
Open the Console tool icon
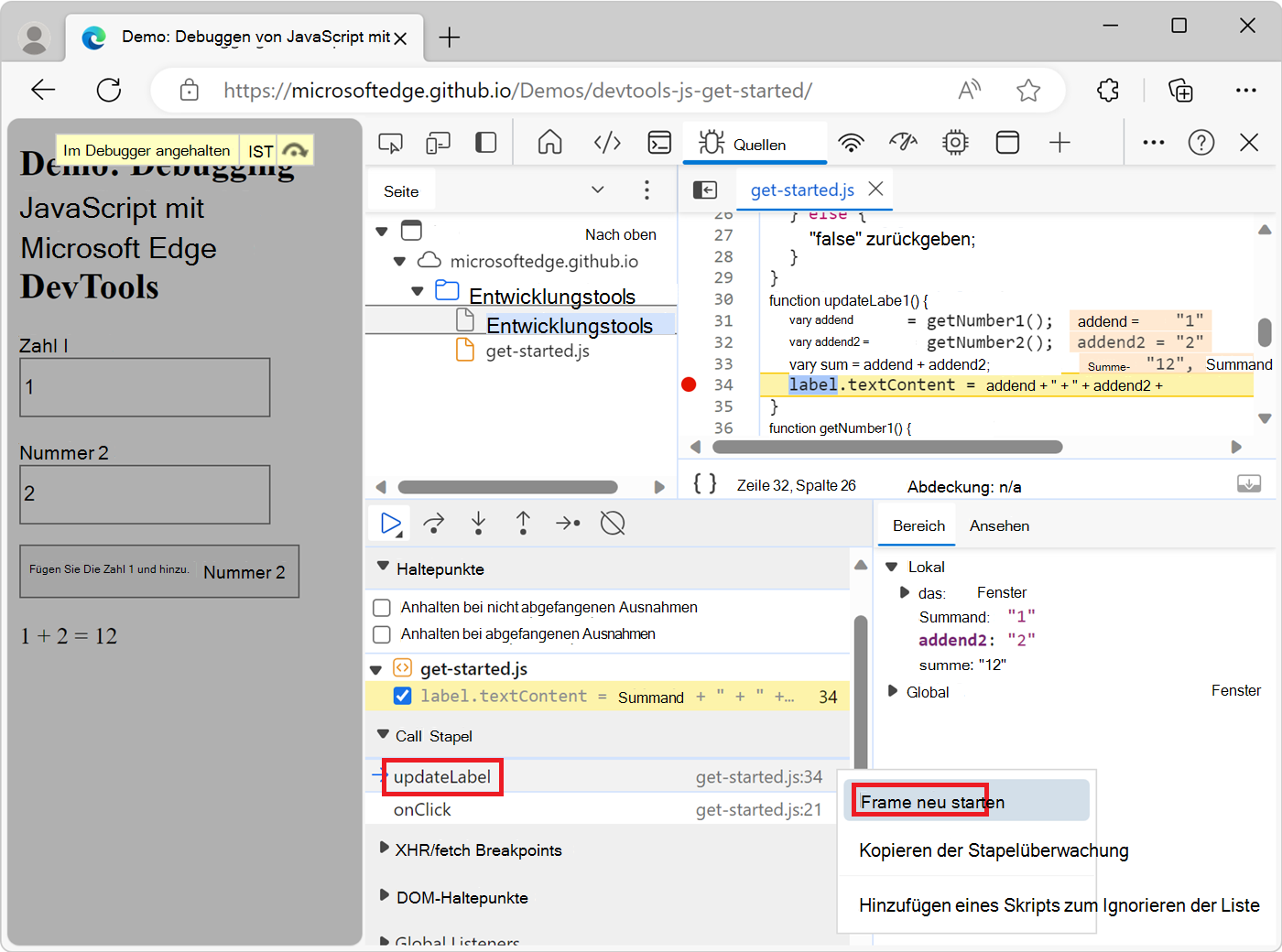(659, 143)
